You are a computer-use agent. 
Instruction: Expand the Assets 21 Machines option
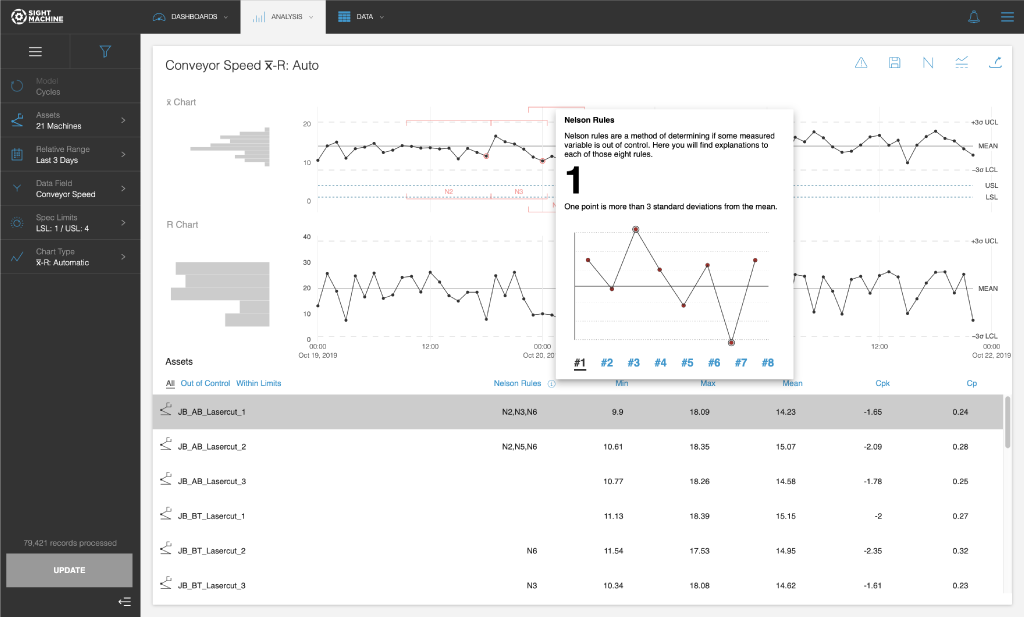(x=70, y=120)
